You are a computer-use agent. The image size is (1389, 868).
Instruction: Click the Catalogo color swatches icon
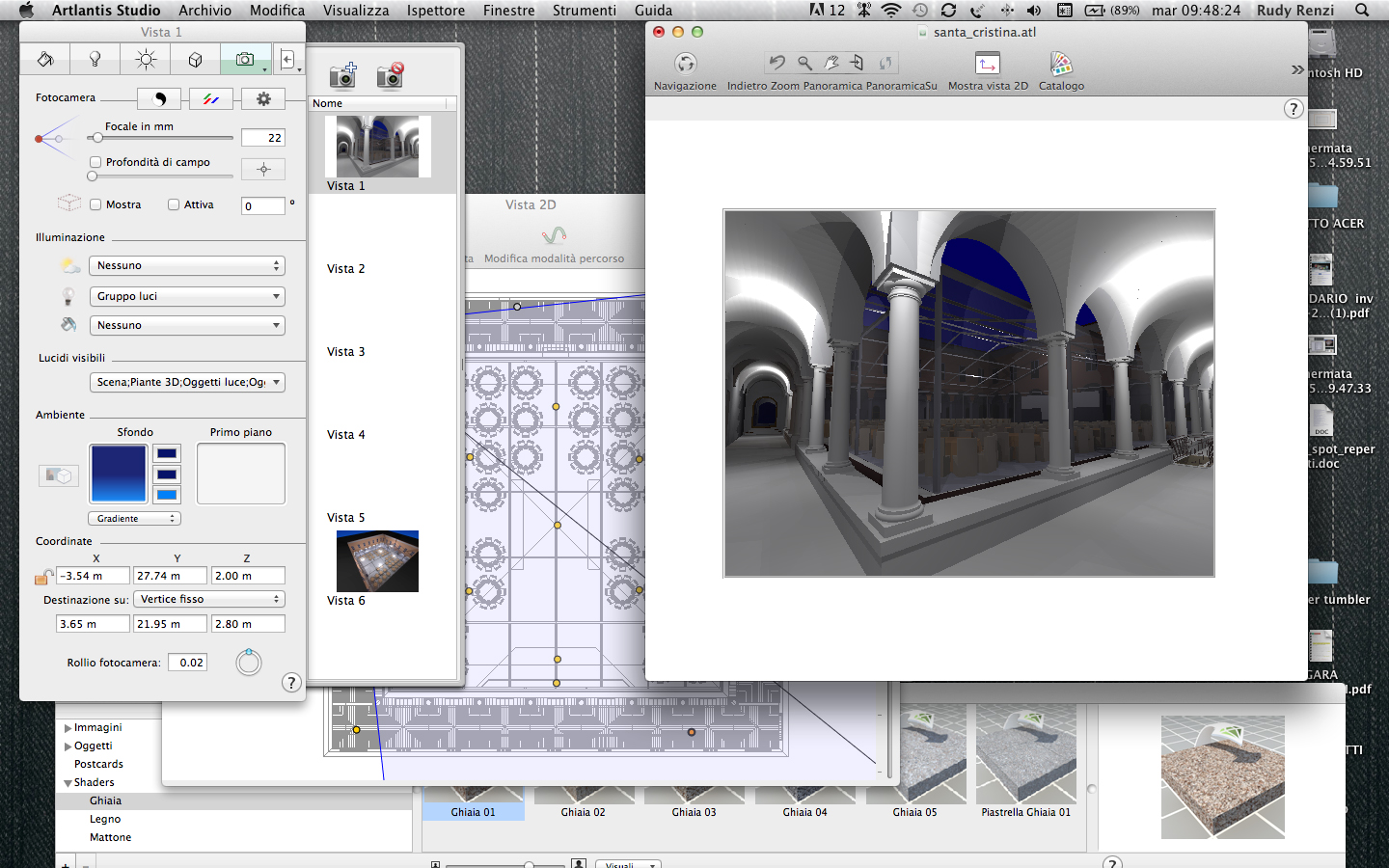pyautogui.click(x=1061, y=65)
